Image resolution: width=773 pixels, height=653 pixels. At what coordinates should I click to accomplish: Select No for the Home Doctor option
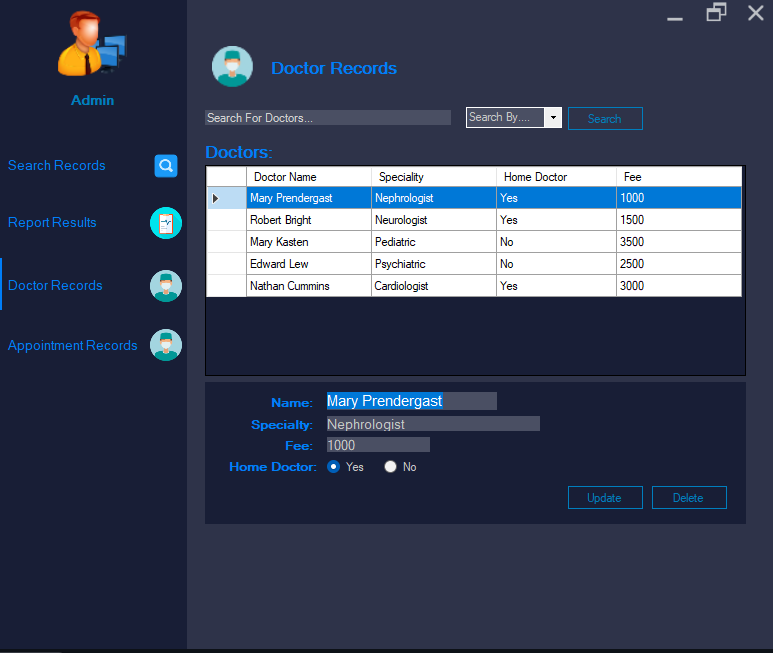390,467
